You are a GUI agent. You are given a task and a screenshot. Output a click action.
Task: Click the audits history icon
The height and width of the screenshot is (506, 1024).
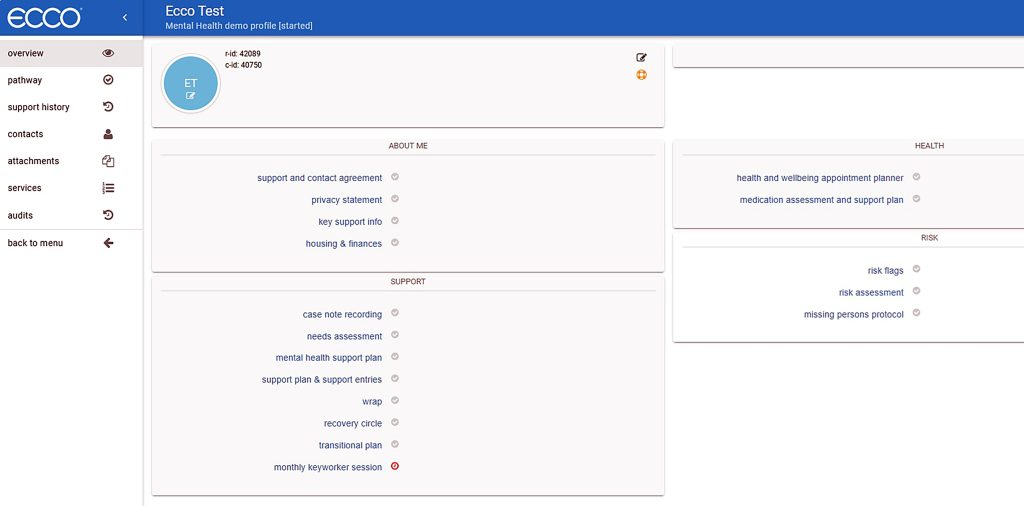click(108, 215)
